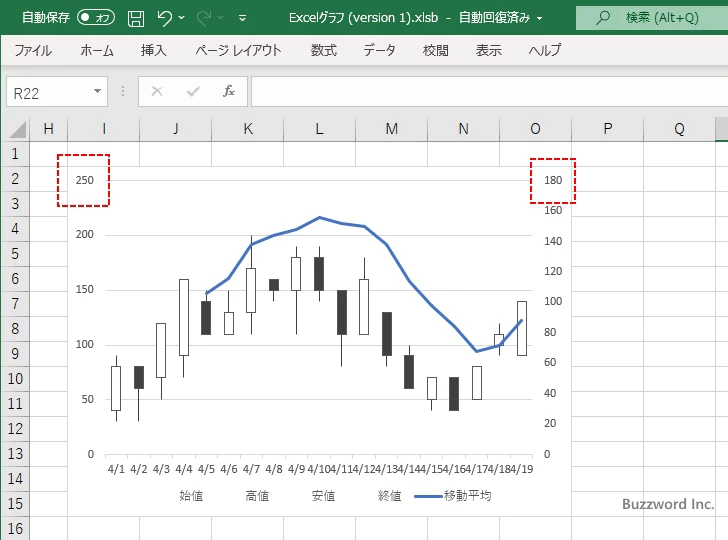The image size is (728, 540).
Task: Click the Insert Function fx icon
Action: (x=229, y=91)
